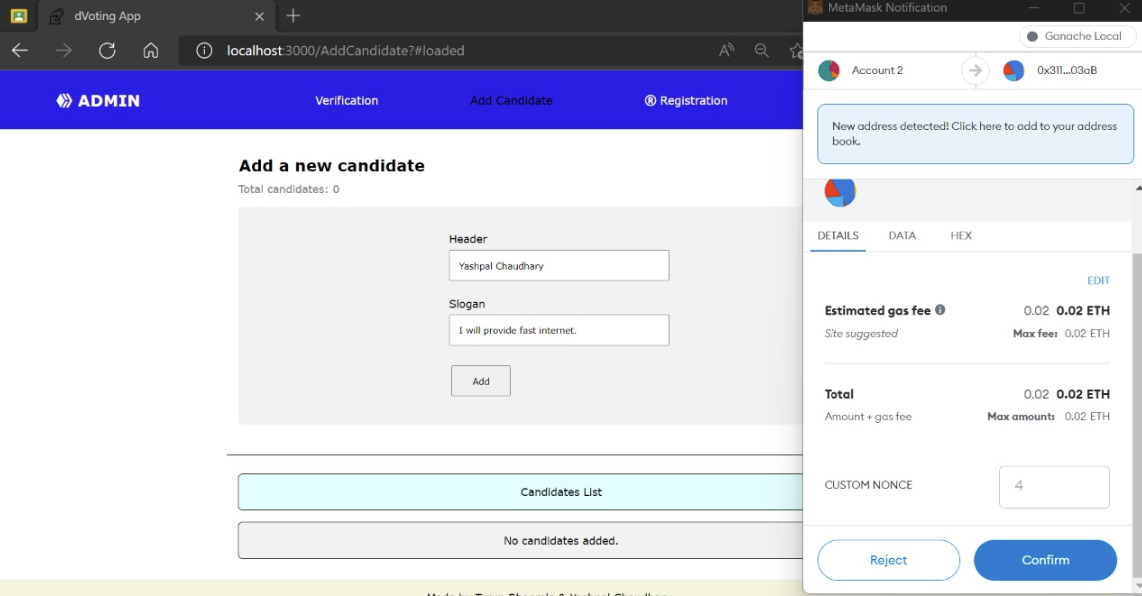Click the browser refresh icon

(x=107, y=50)
